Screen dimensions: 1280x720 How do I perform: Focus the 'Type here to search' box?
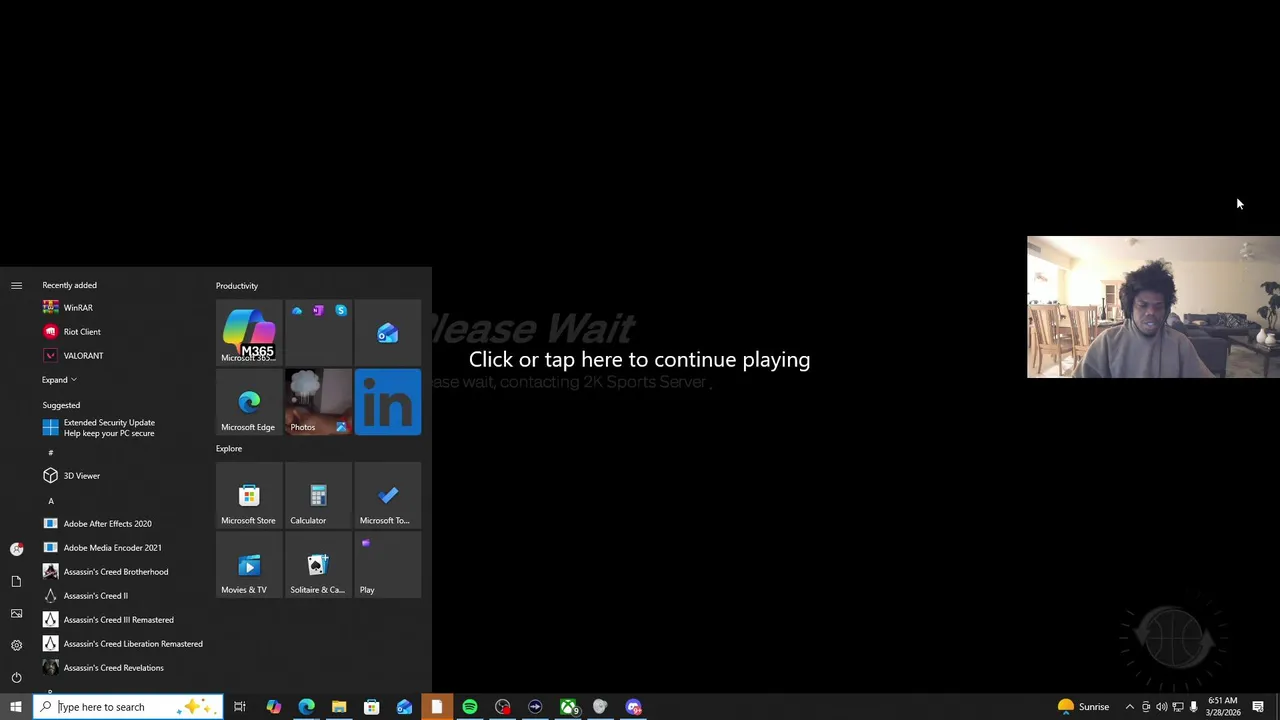coord(128,707)
